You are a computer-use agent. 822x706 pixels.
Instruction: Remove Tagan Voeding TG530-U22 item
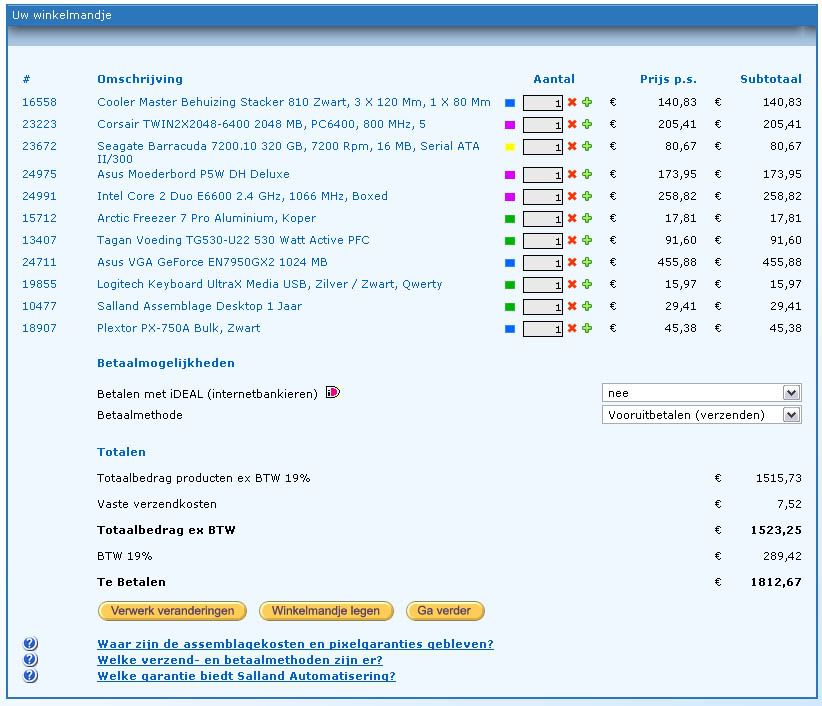pos(572,240)
